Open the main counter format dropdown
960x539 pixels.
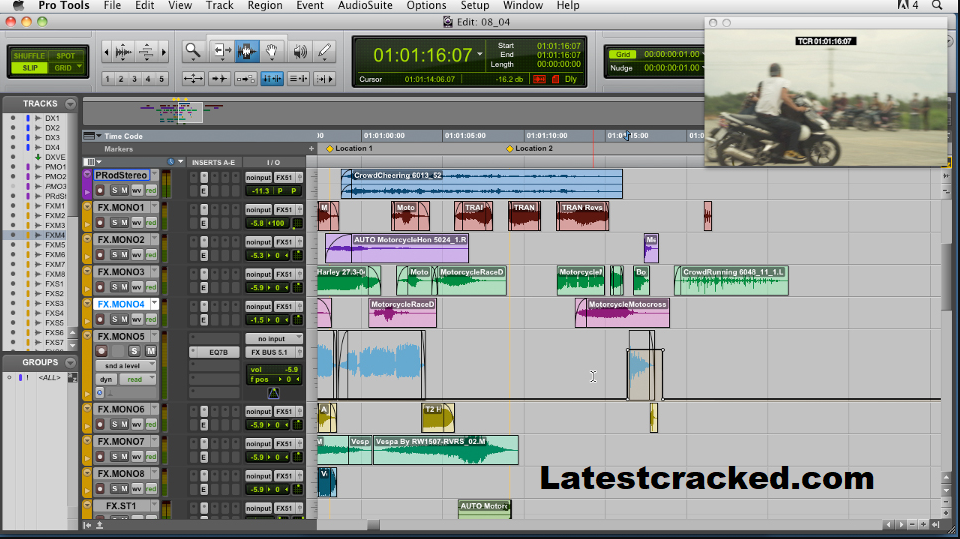click(x=479, y=55)
